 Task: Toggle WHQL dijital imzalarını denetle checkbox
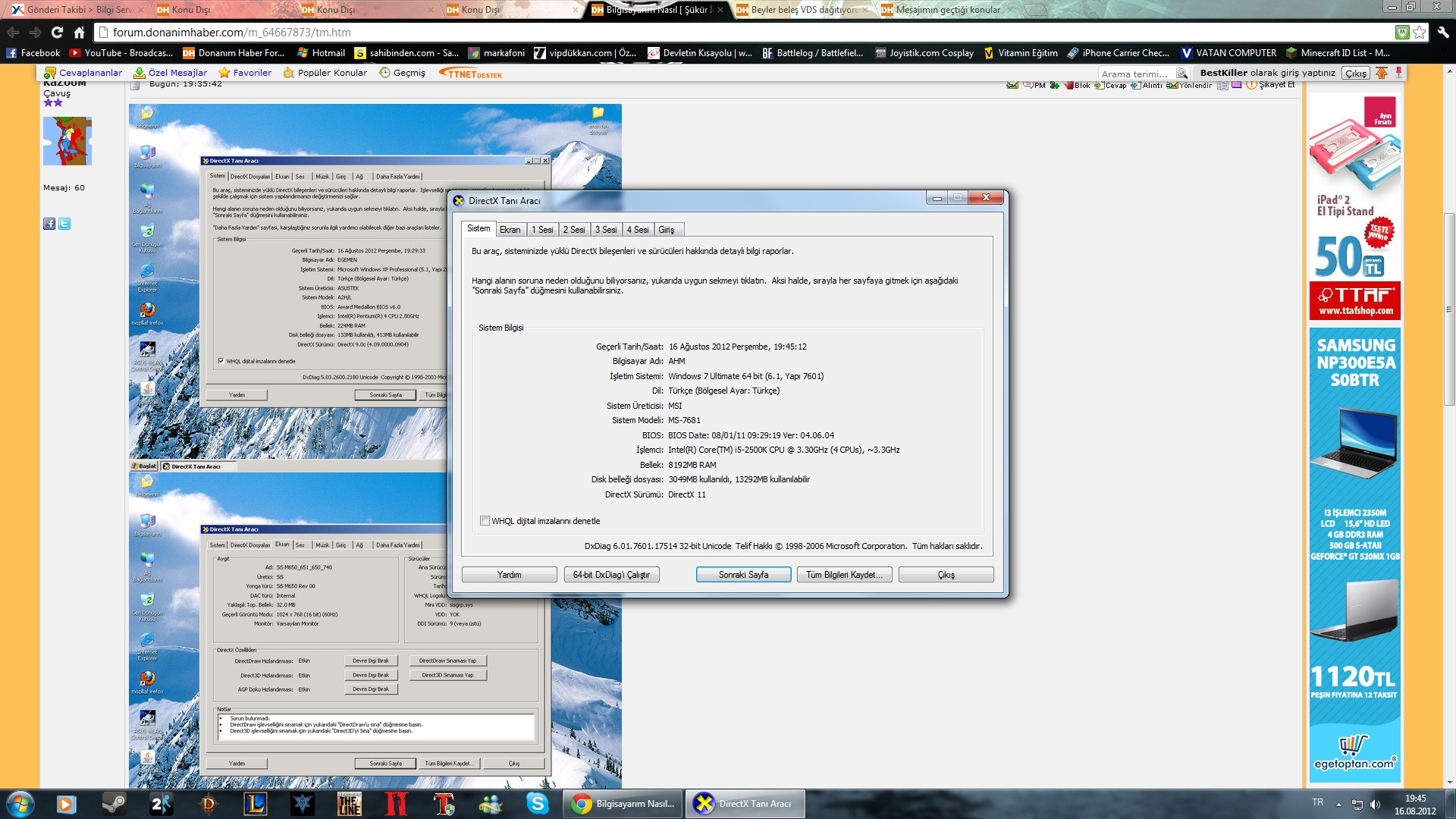tap(485, 521)
